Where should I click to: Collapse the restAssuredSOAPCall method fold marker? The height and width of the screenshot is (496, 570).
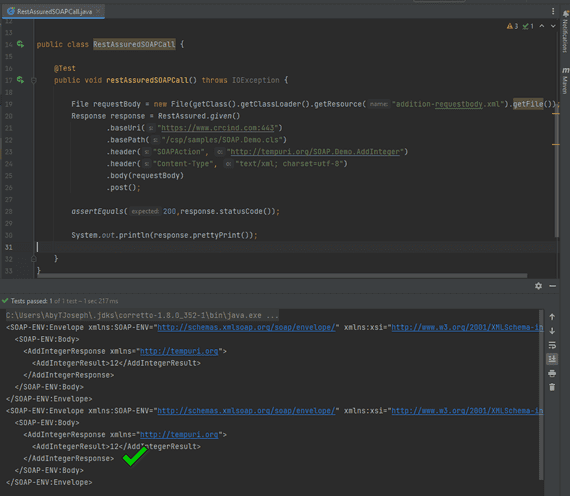pyautogui.click(x=34, y=80)
